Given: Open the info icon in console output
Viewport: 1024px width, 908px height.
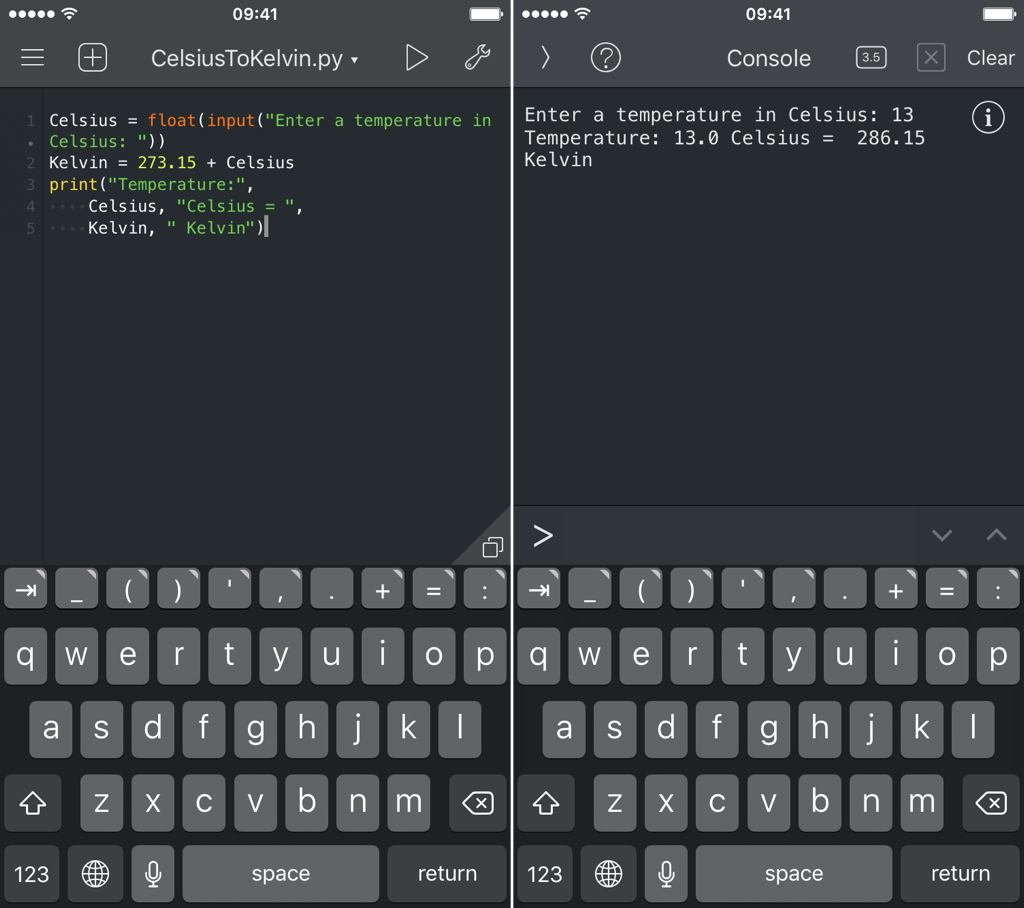Looking at the screenshot, I should point(988,118).
